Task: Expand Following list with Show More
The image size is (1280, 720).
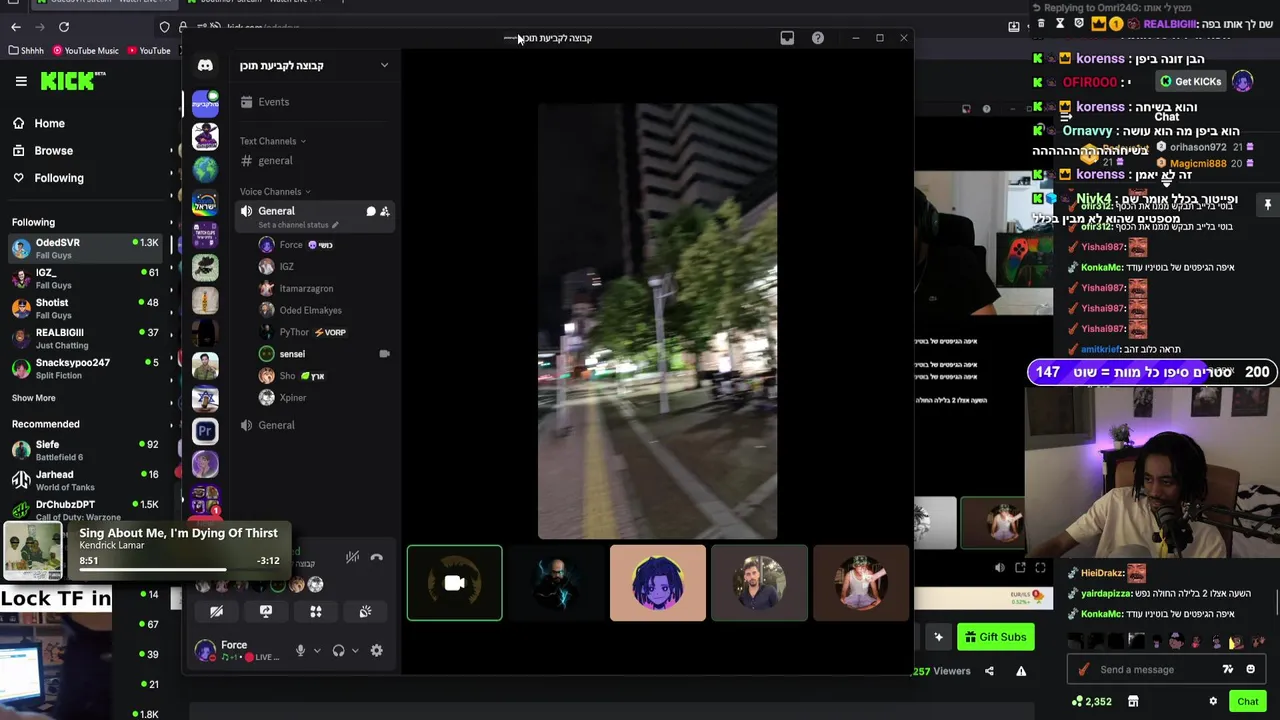Action: 34,398
